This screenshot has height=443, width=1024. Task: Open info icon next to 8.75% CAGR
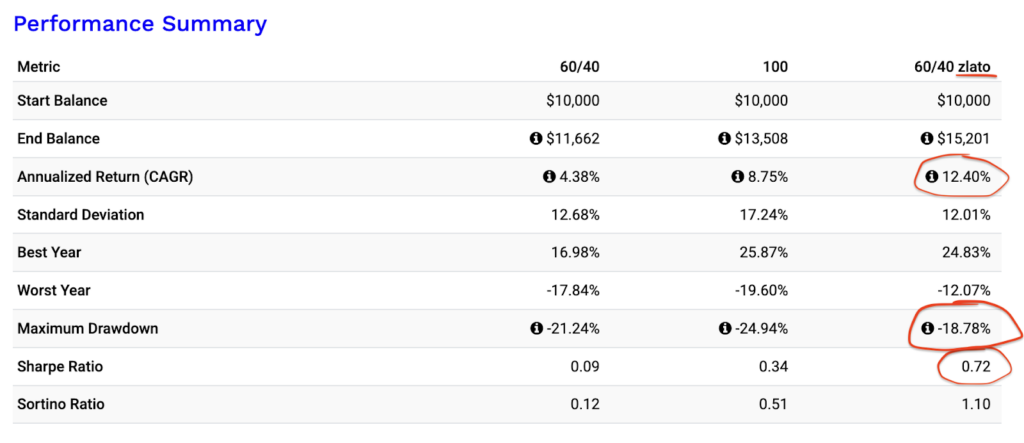point(738,177)
